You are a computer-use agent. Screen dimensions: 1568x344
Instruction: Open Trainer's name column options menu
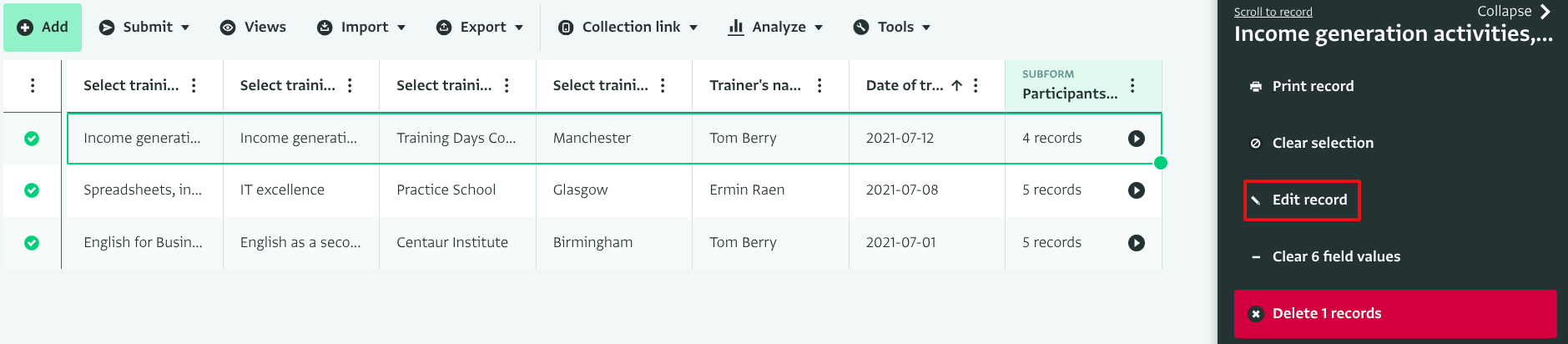click(819, 85)
